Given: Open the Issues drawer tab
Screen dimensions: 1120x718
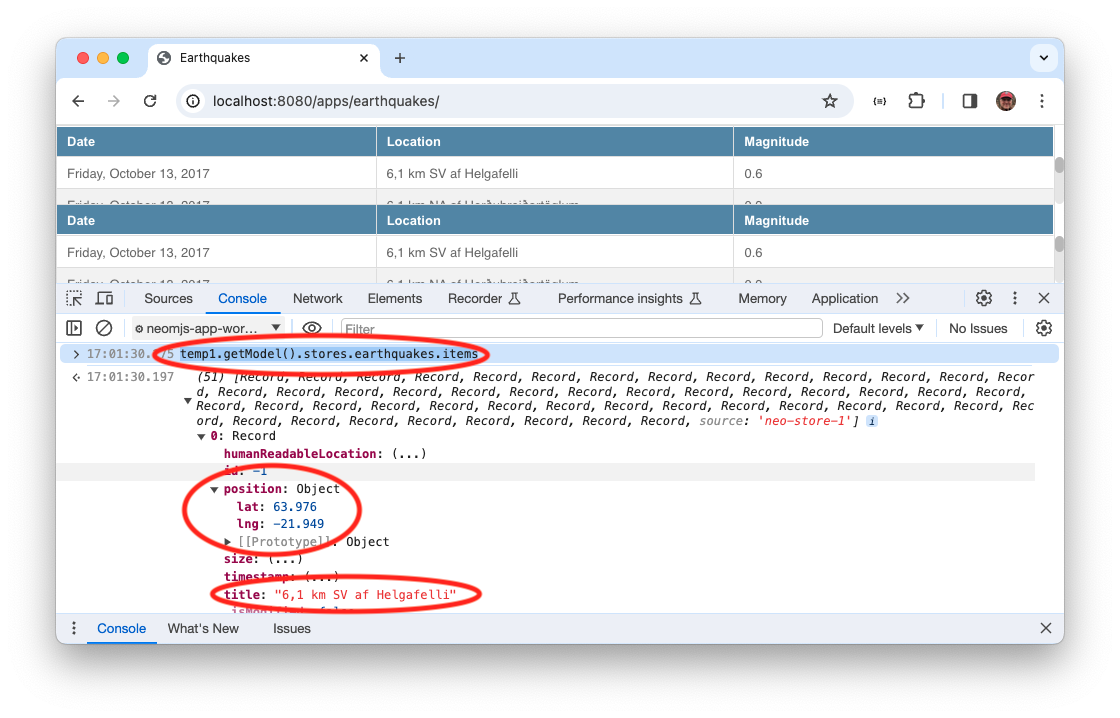Looking at the screenshot, I should click(x=291, y=629).
